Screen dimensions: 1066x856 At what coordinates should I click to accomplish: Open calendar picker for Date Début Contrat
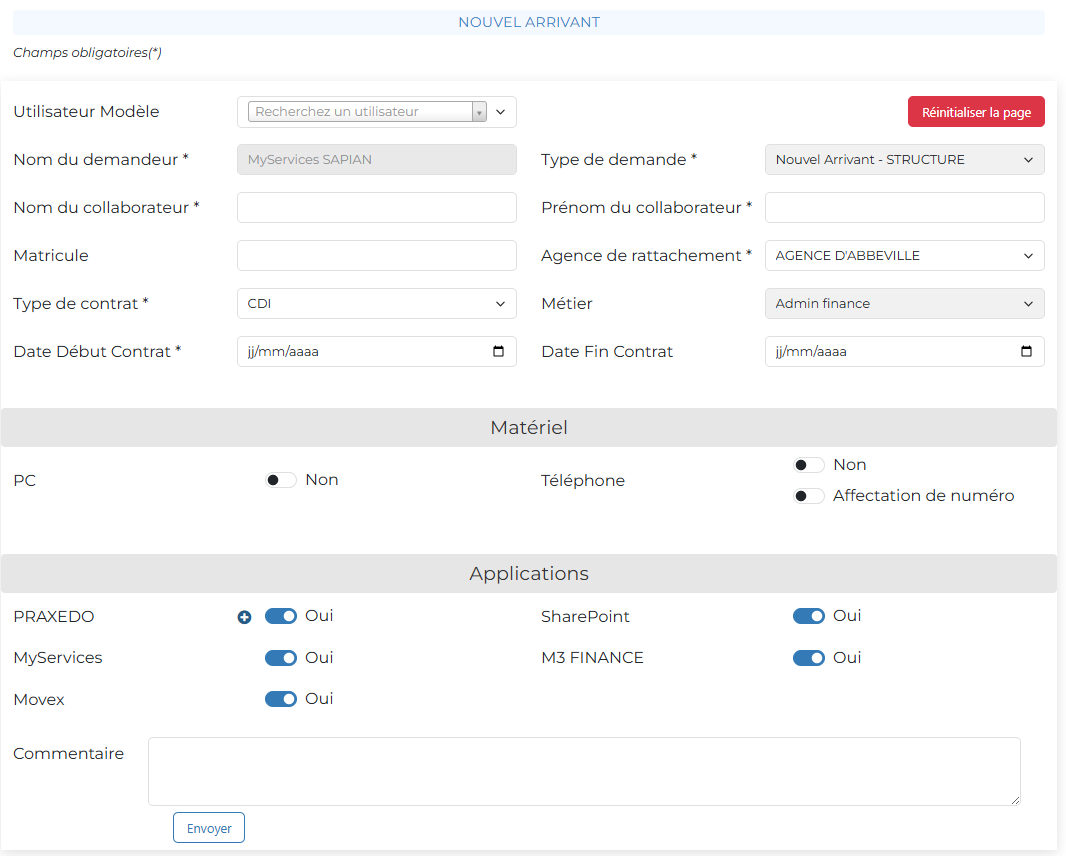click(498, 352)
